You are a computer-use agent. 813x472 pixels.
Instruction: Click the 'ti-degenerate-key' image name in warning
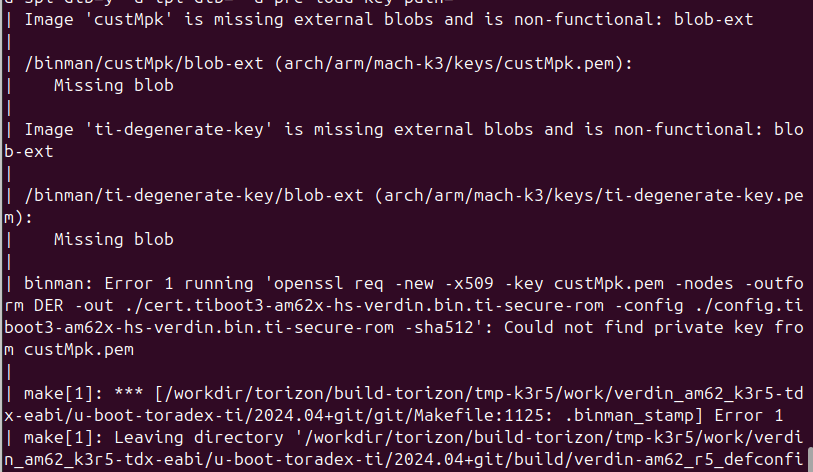coord(179,130)
